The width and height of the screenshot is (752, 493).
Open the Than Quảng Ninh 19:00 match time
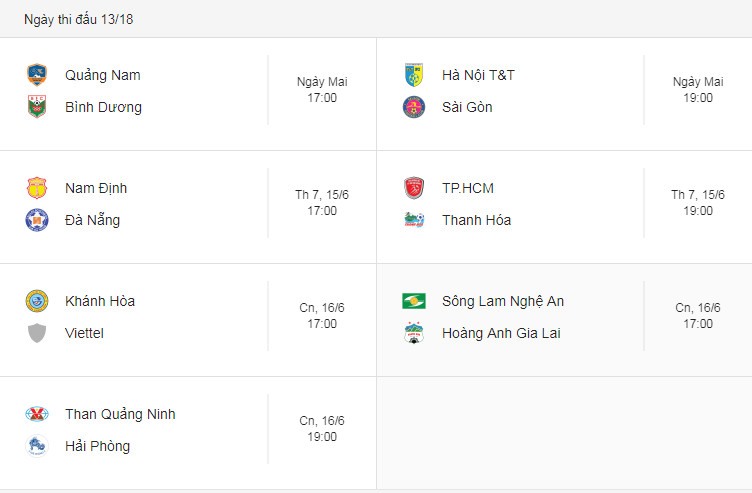pyautogui.click(x=322, y=428)
